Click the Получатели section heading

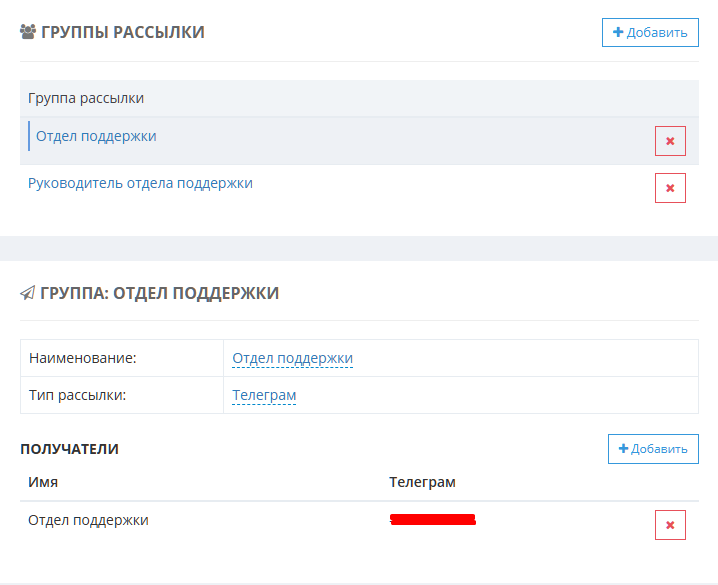tap(69, 449)
